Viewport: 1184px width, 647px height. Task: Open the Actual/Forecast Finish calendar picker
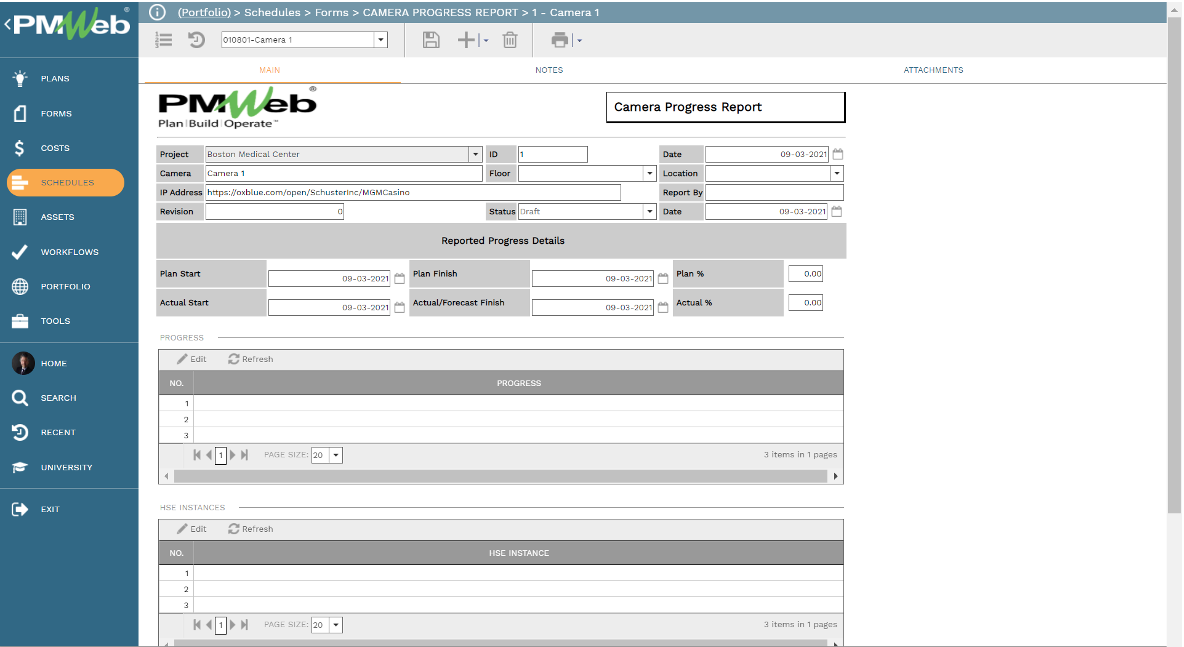coord(663,307)
